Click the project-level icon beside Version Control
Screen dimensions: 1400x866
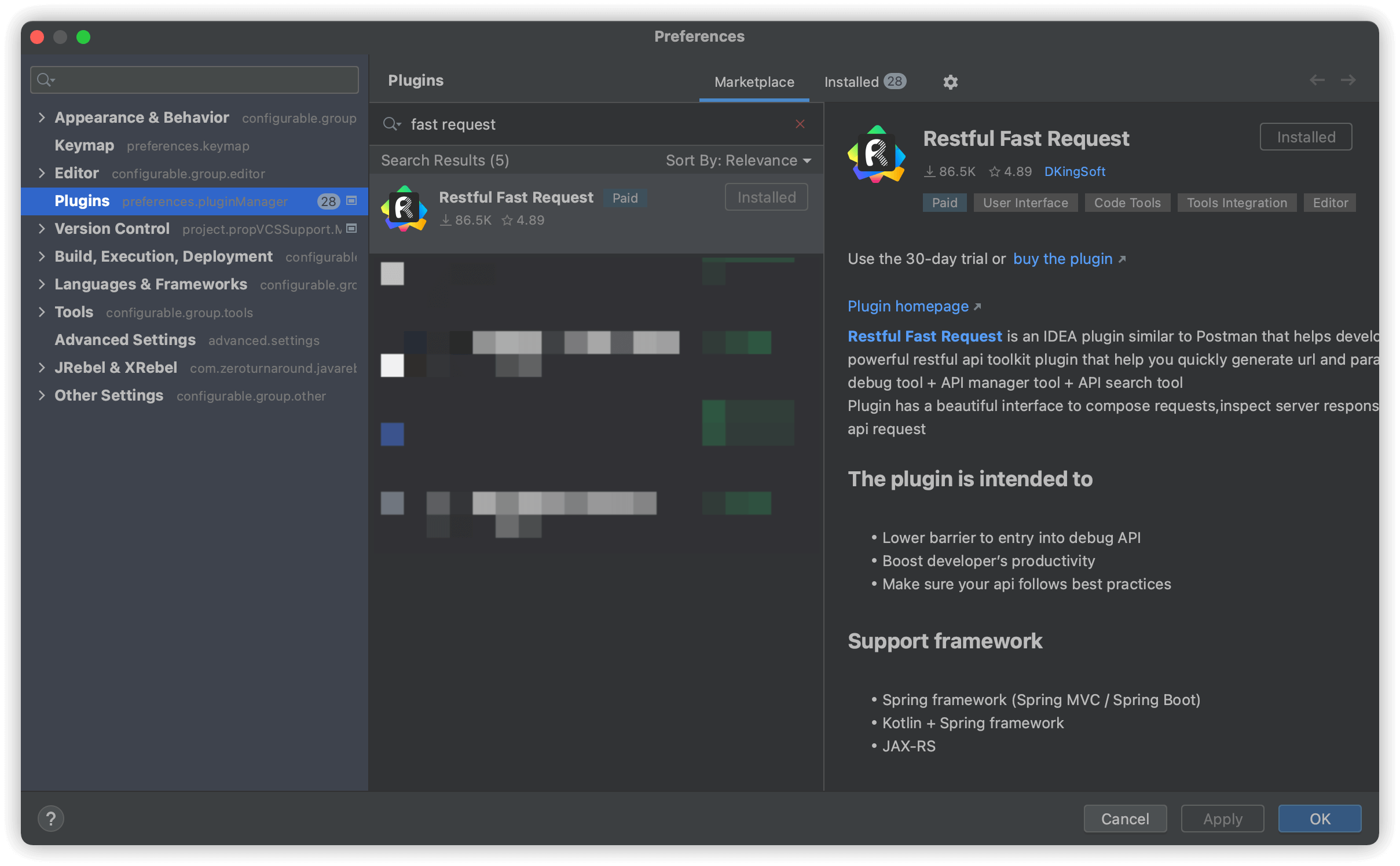pyautogui.click(x=351, y=229)
